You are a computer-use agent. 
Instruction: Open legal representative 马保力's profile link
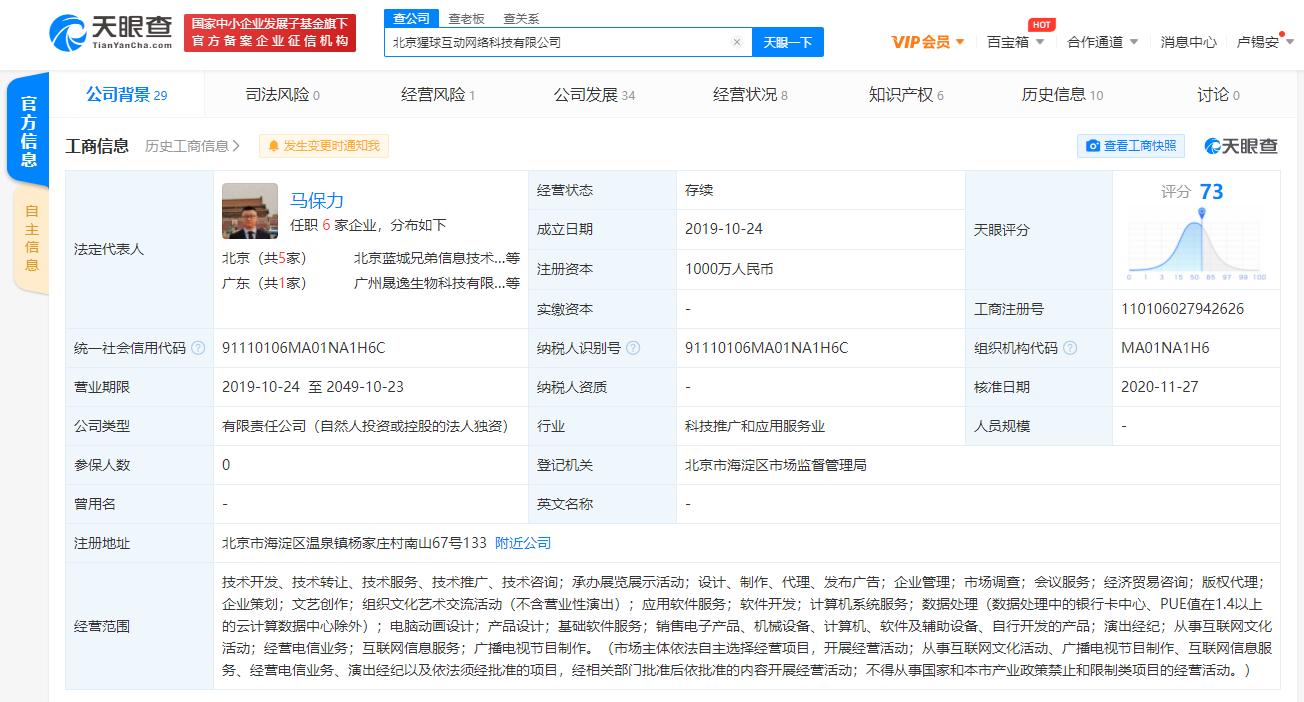317,200
